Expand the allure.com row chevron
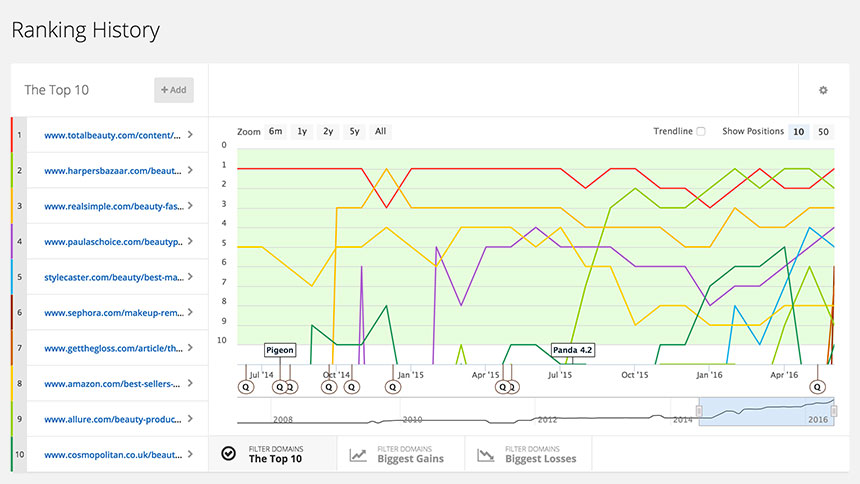 (x=190, y=418)
